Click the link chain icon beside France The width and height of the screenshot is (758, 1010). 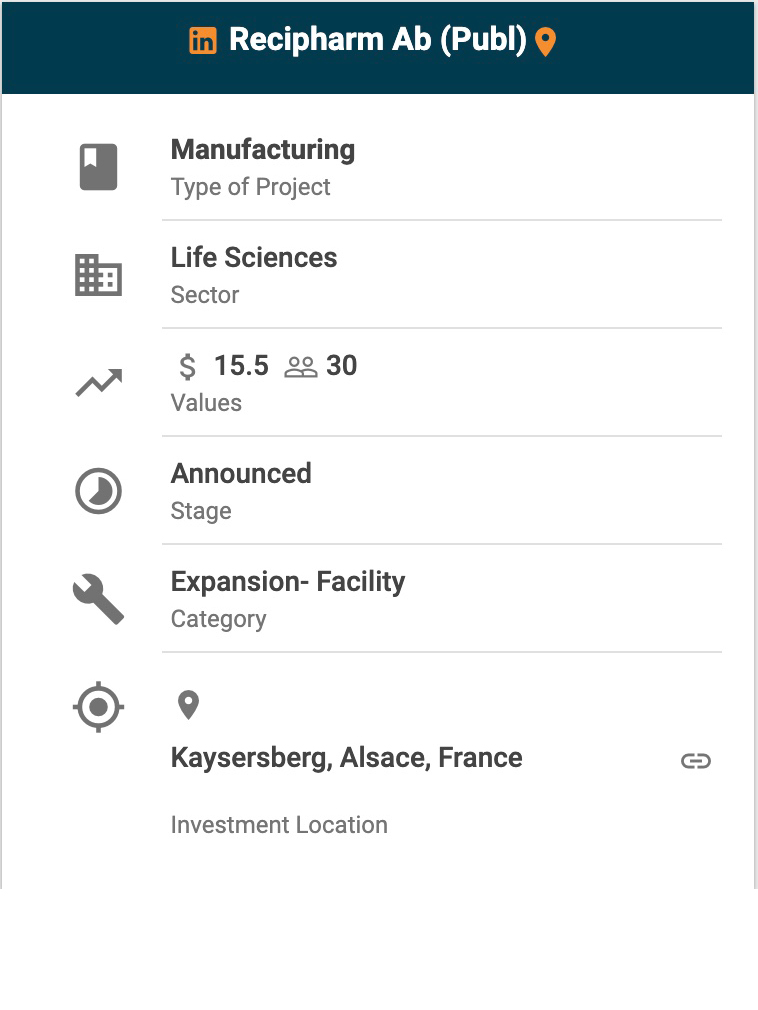[695, 761]
